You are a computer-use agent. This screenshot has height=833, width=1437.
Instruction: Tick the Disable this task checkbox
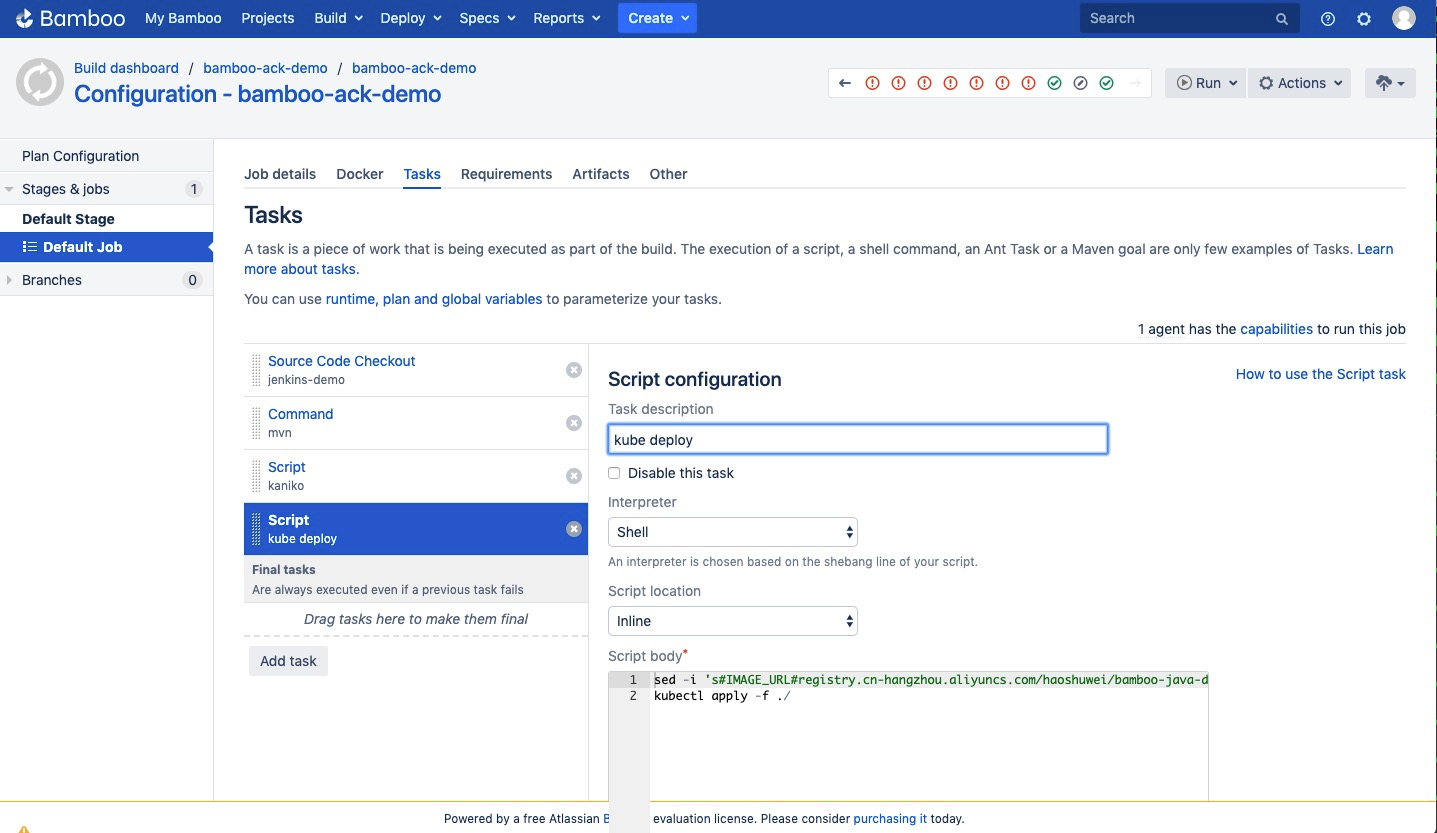pos(614,473)
